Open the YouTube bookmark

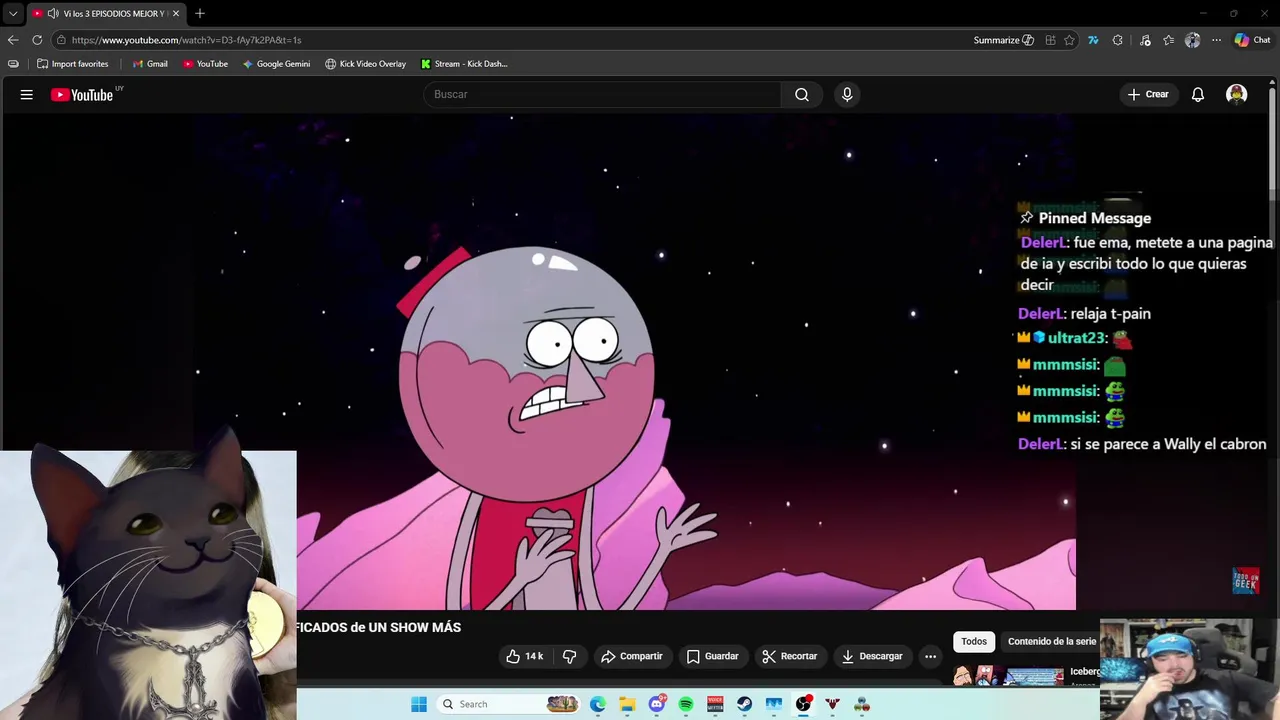[205, 64]
